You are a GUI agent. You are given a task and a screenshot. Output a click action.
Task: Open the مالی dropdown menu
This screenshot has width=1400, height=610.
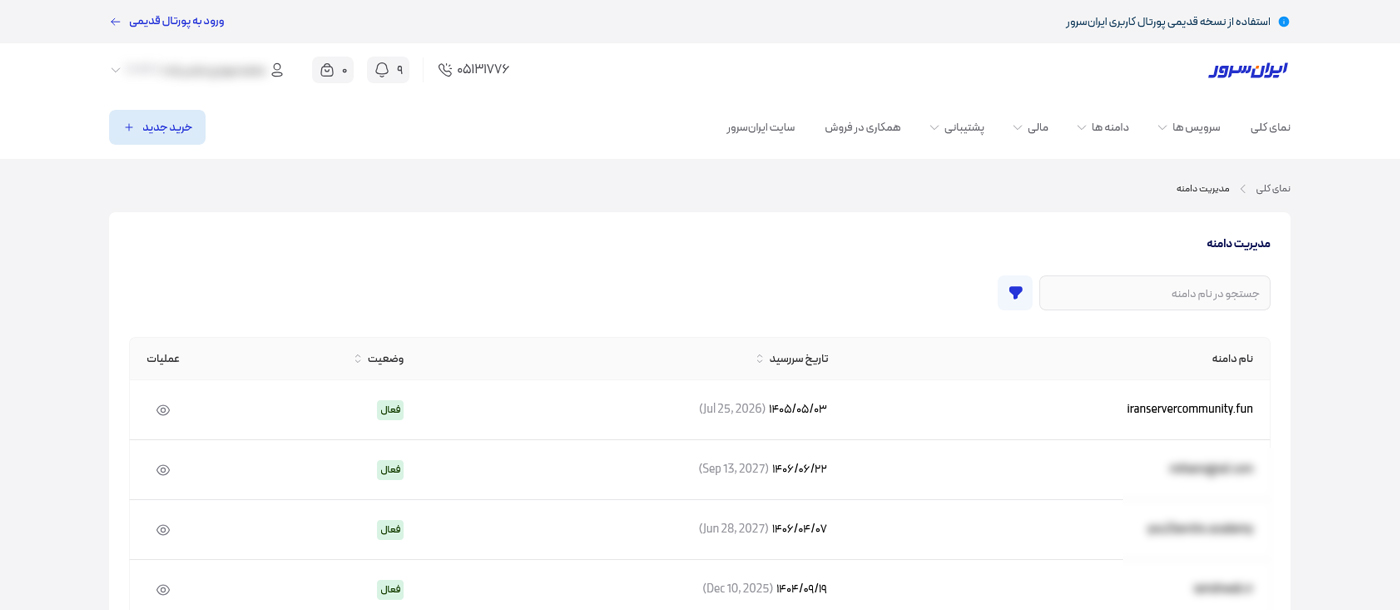[x=1030, y=128]
